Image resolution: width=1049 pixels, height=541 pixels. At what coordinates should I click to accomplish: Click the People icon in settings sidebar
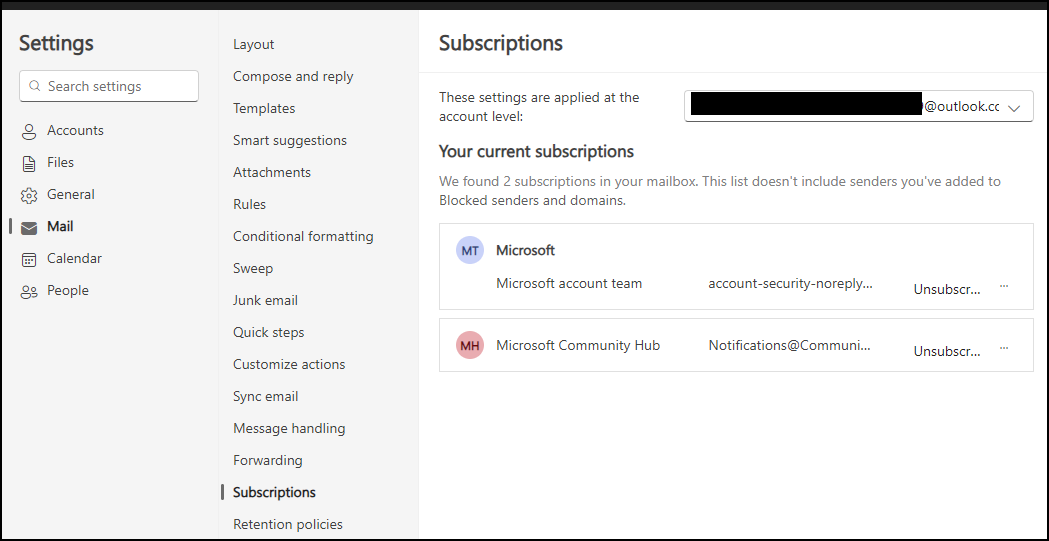tap(29, 292)
